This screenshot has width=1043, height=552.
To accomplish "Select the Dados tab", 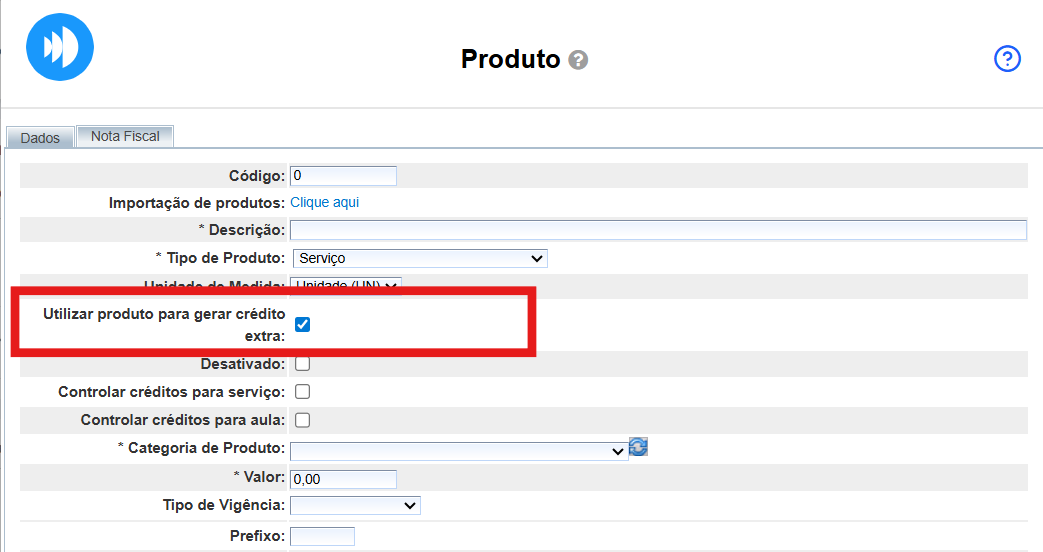I will 40,138.
